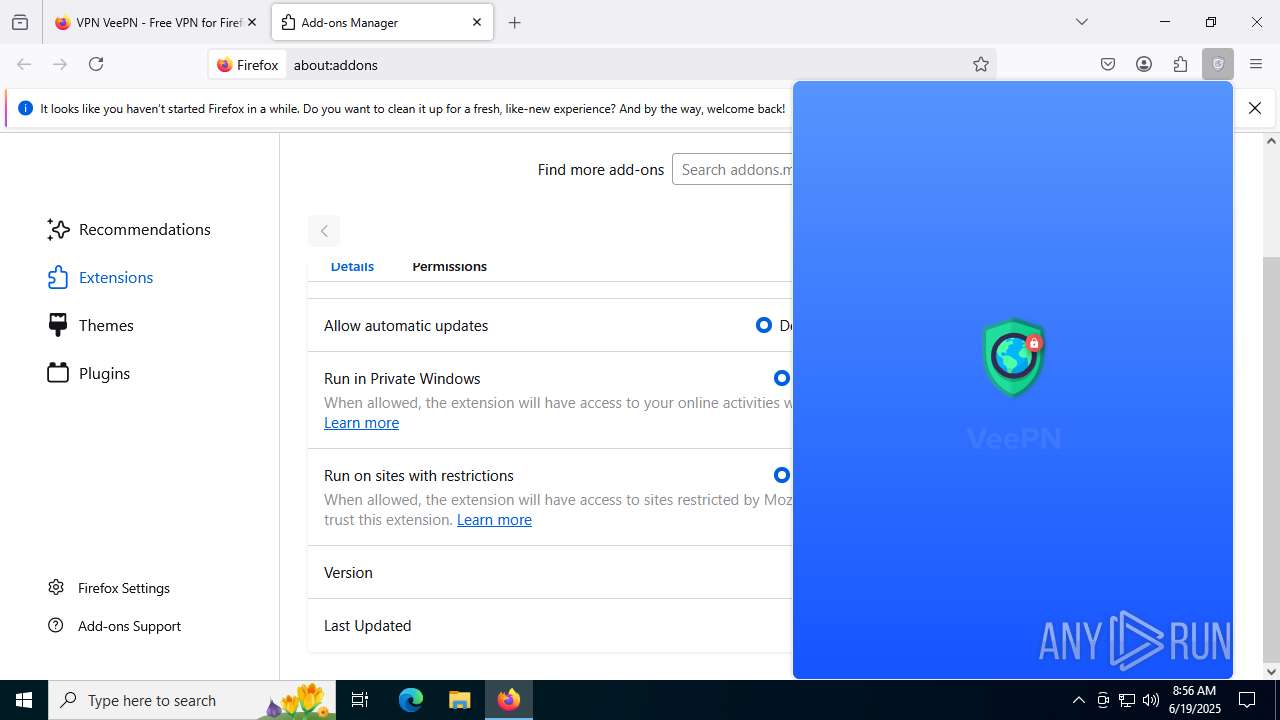Bookmark this page with the star icon
The width and height of the screenshot is (1280, 720).
[981, 64]
